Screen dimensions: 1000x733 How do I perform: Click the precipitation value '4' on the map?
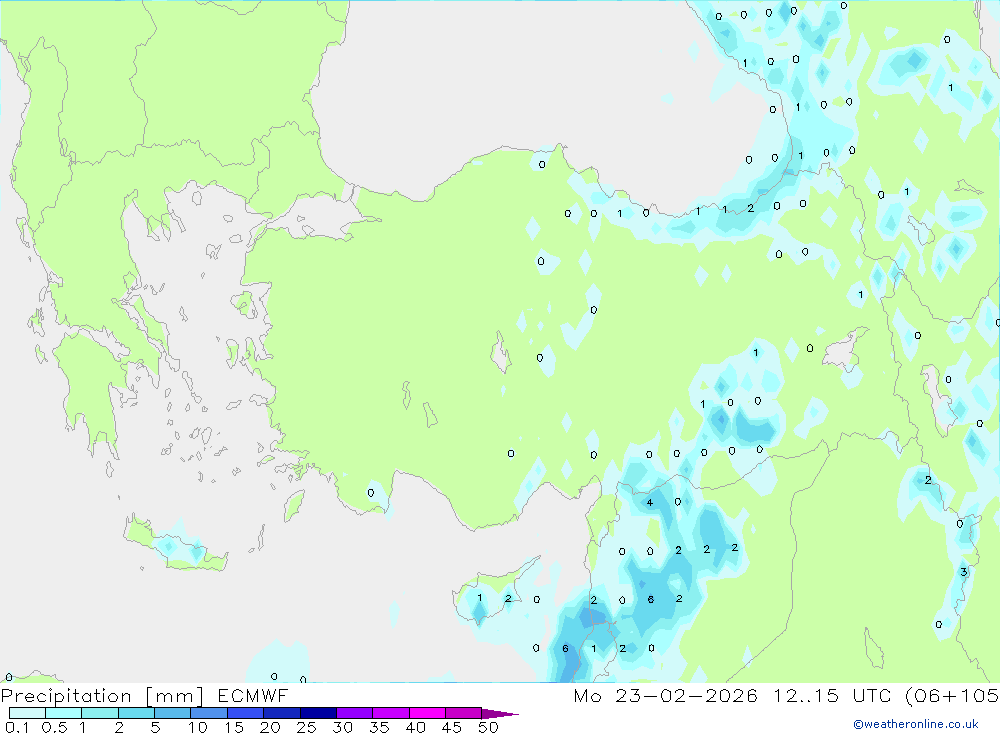pyautogui.click(x=649, y=503)
